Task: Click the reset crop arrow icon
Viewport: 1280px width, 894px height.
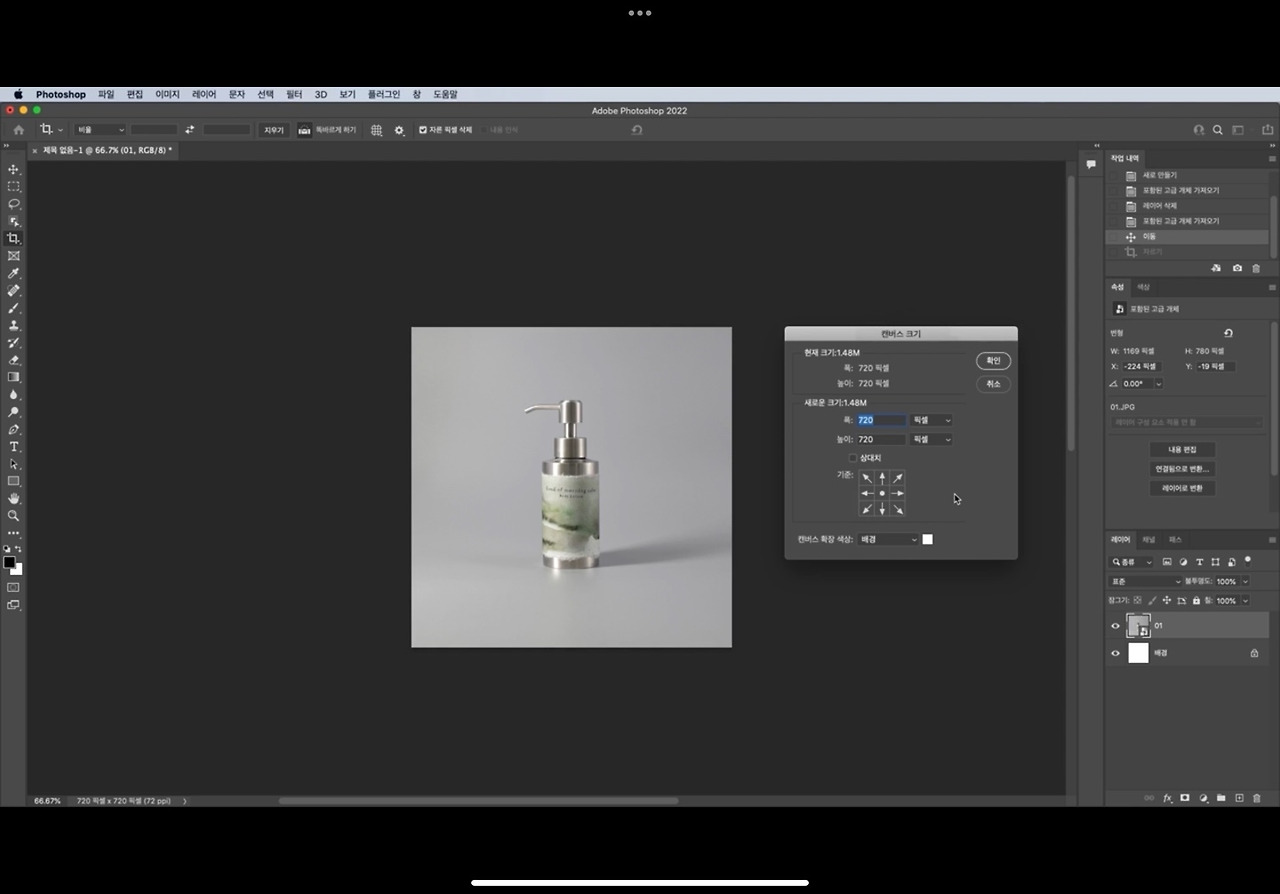Action: pyautogui.click(x=637, y=130)
